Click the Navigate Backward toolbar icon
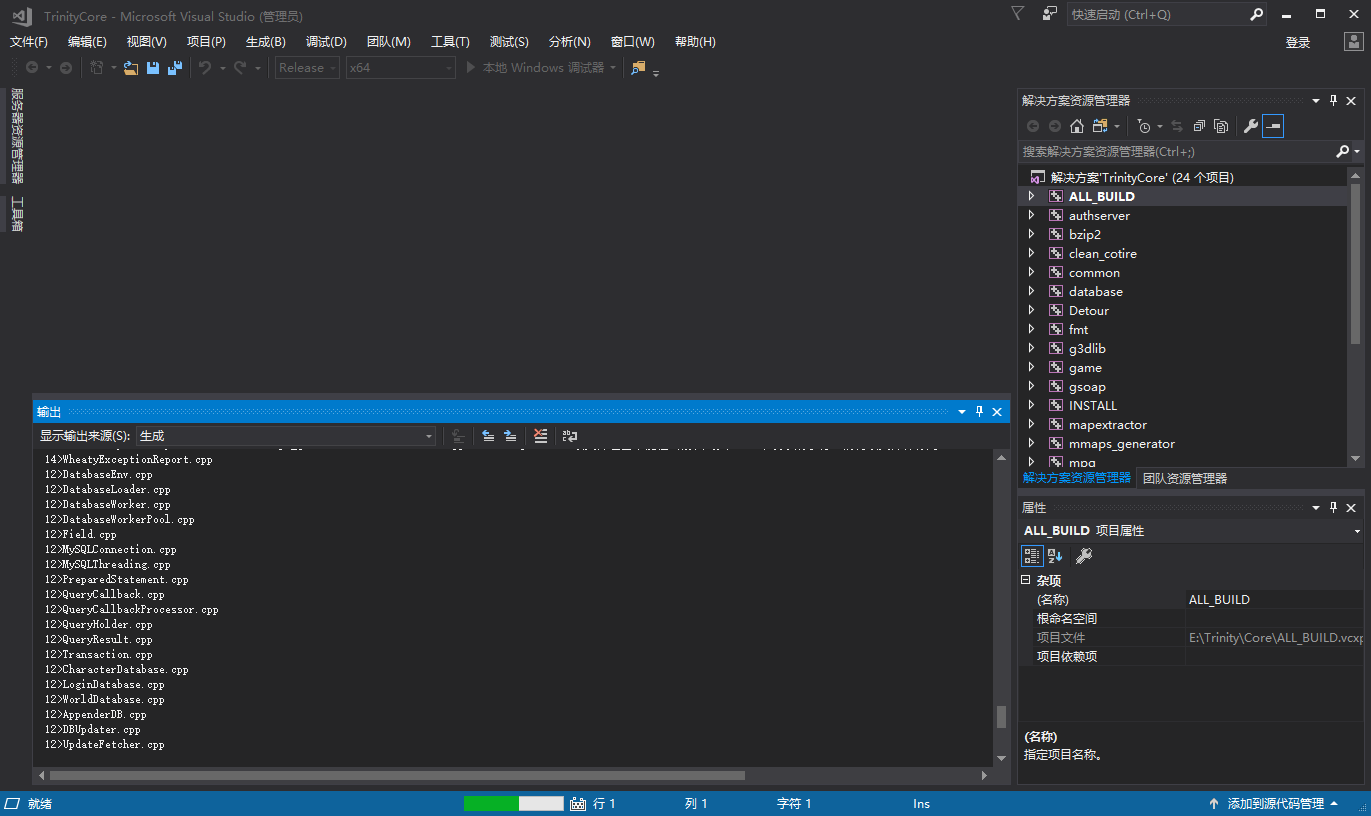Image resolution: width=1371 pixels, height=816 pixels. click(32, 68)
